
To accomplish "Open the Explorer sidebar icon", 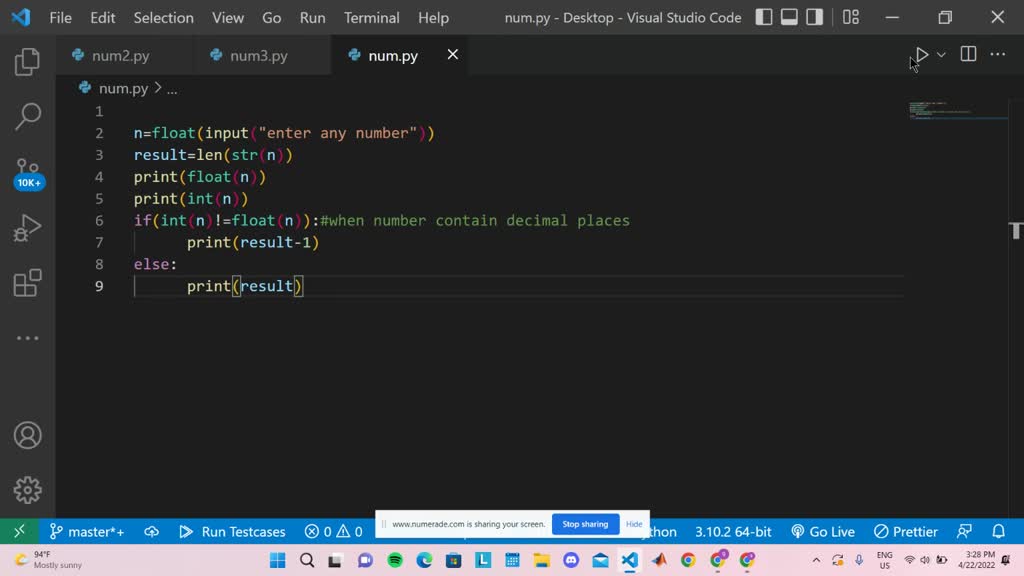I will (26, 61).
